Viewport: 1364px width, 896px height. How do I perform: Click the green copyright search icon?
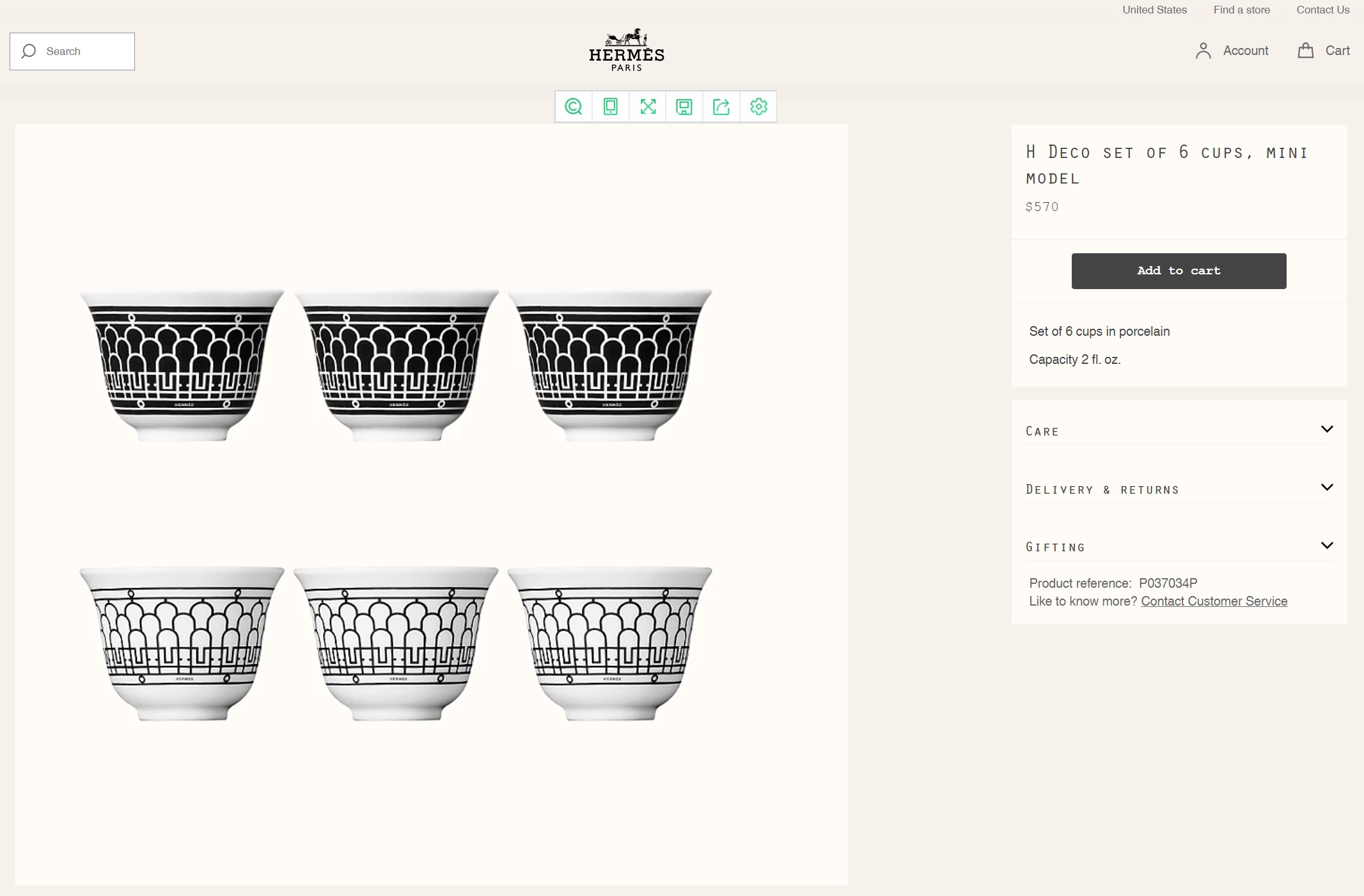click(574, 107)
